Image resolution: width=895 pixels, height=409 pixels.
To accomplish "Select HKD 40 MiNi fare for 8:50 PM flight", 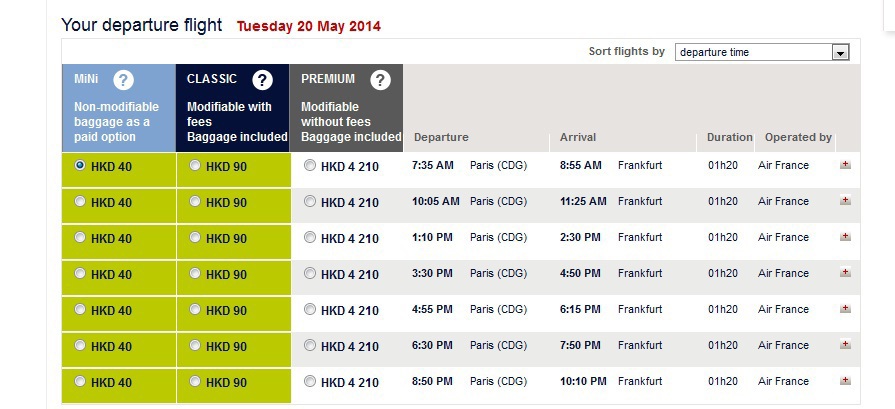I will pyautogui.click(x=80, y=381).
